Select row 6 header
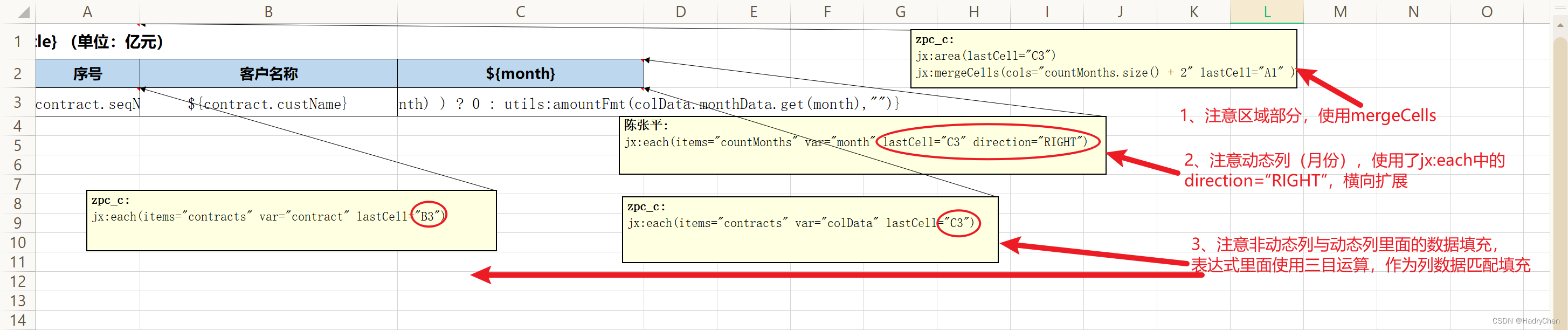Screen dimensions: 1568x330 point(18,165)
